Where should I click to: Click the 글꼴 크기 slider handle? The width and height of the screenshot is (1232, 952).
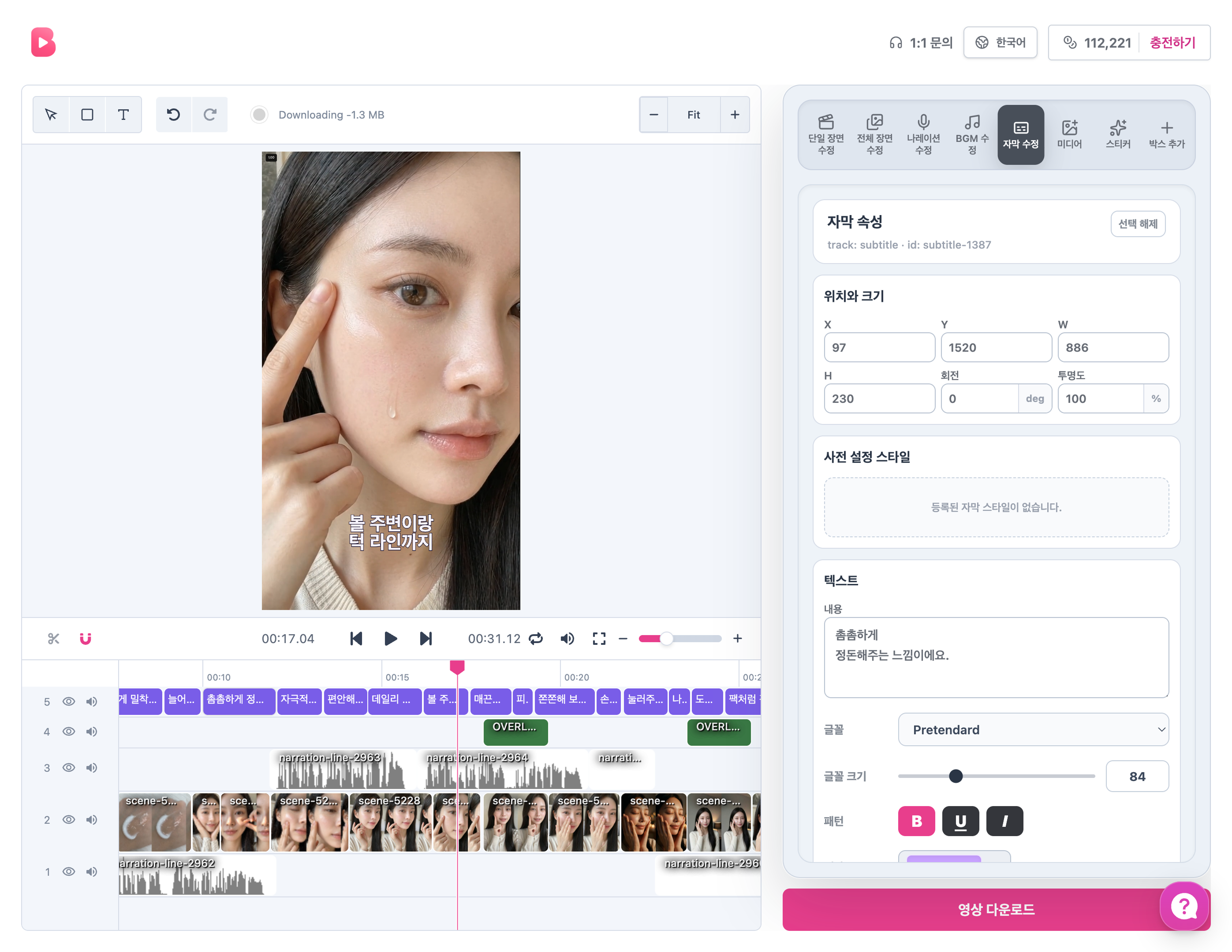[956, 776]
